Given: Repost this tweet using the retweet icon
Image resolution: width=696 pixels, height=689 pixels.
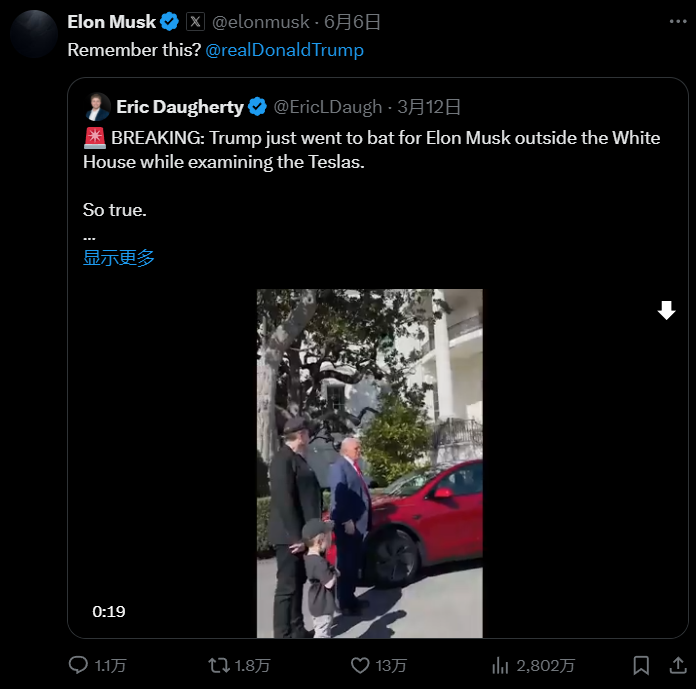Looking at the screenshot, I should (x=219, y=664).
